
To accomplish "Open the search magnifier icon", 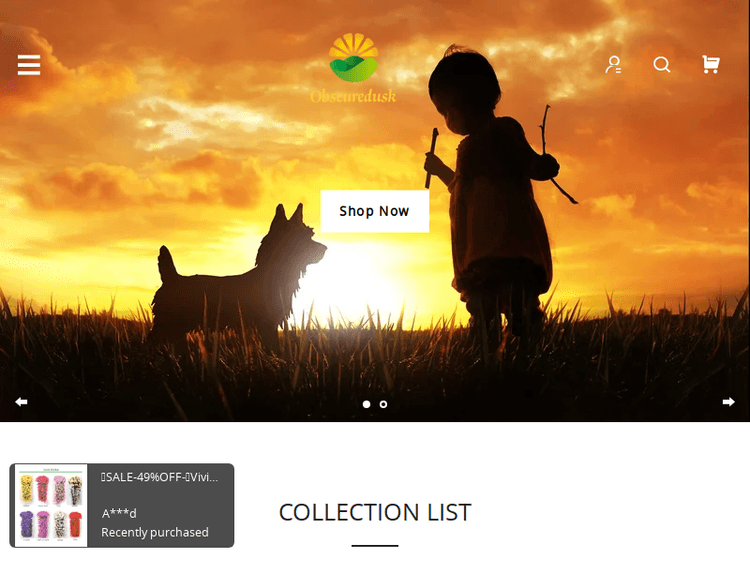I will (662, 64).
